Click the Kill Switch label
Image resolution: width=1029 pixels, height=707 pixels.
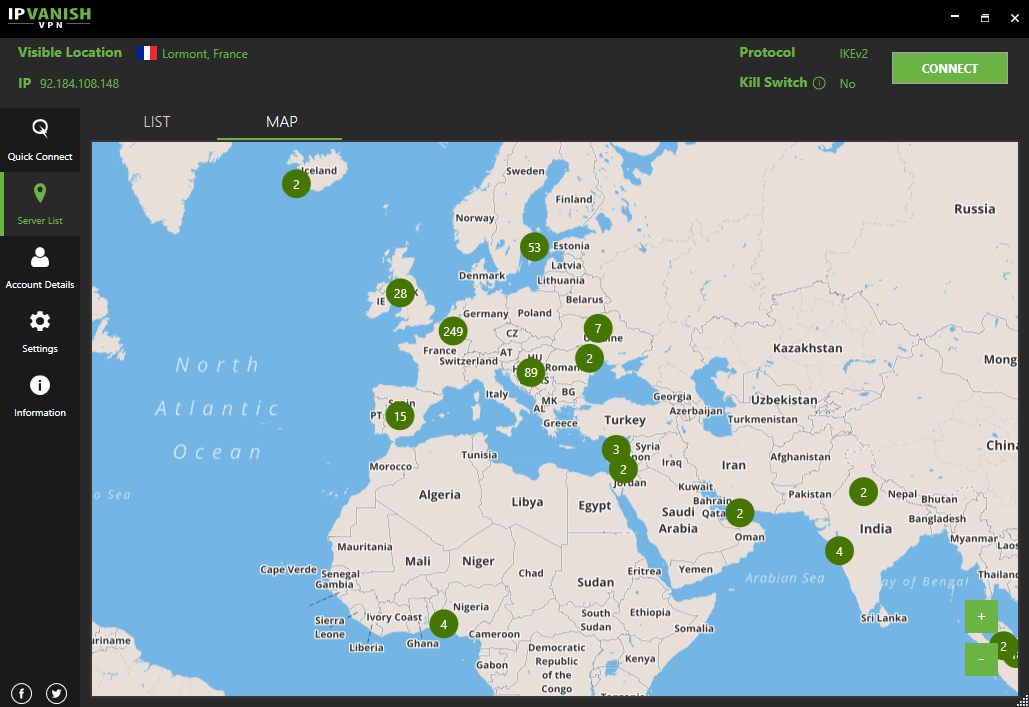(x=773, y=82)
